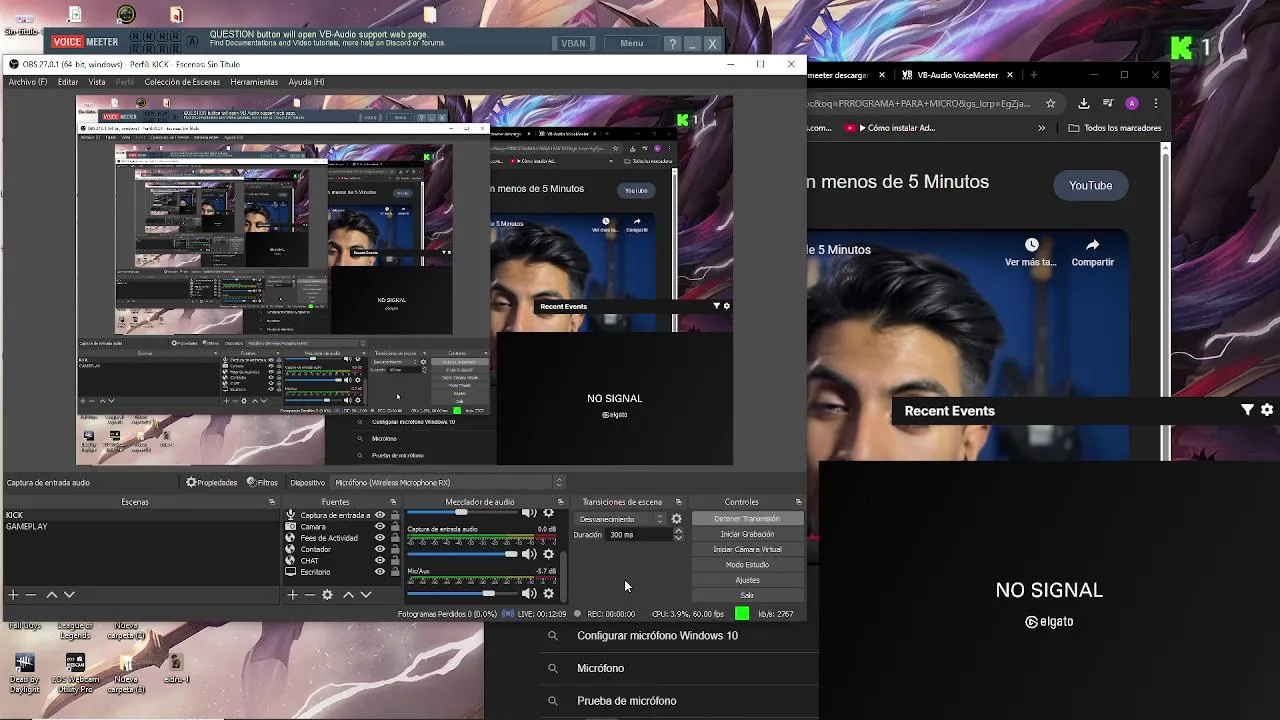Open Captura de entrada audio channel gear settings
The image size is (1280, 720).
point(548,554)
